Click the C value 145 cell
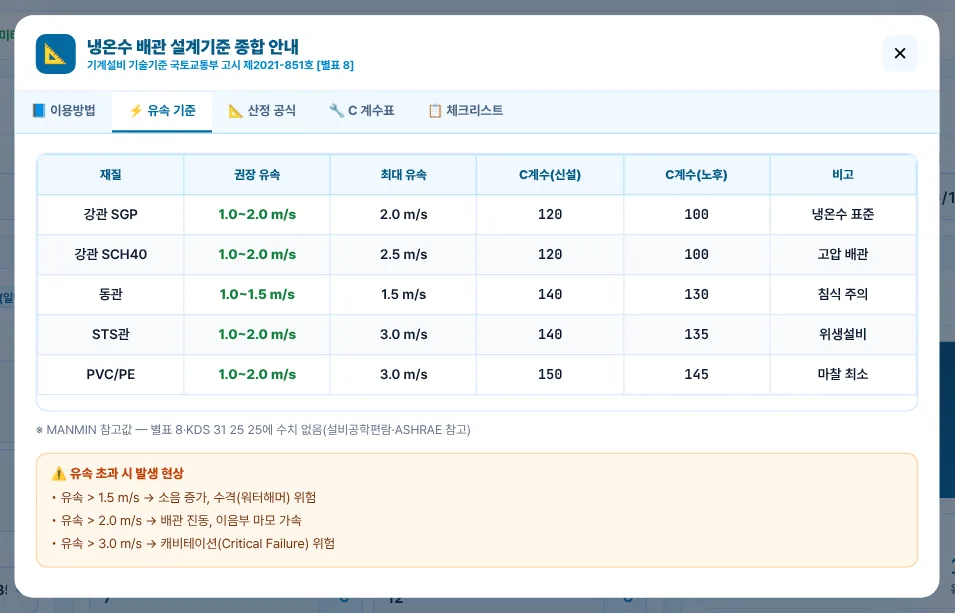955x613 pixels. point(696,374)
